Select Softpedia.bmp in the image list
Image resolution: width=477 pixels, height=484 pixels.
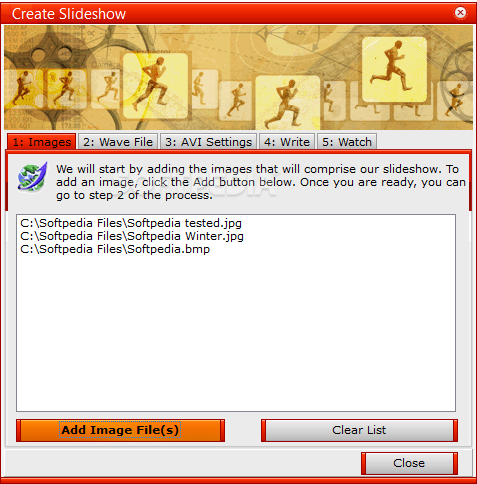pyautogui.click(x=115, y=249)
